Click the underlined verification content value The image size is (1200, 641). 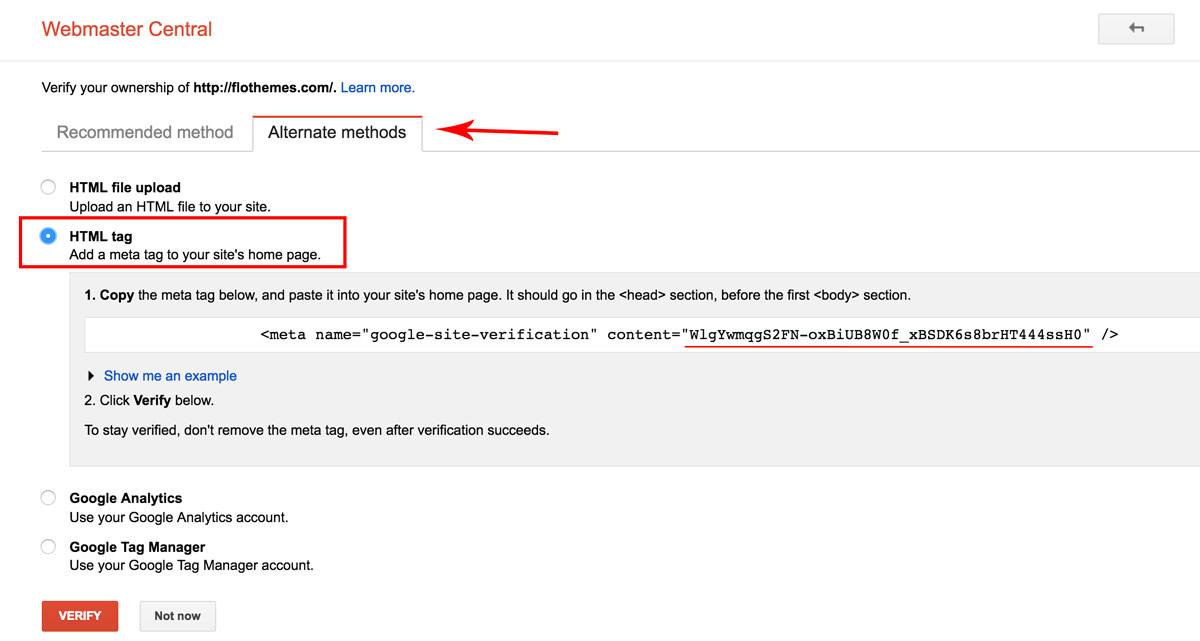[x=888, y=334]
